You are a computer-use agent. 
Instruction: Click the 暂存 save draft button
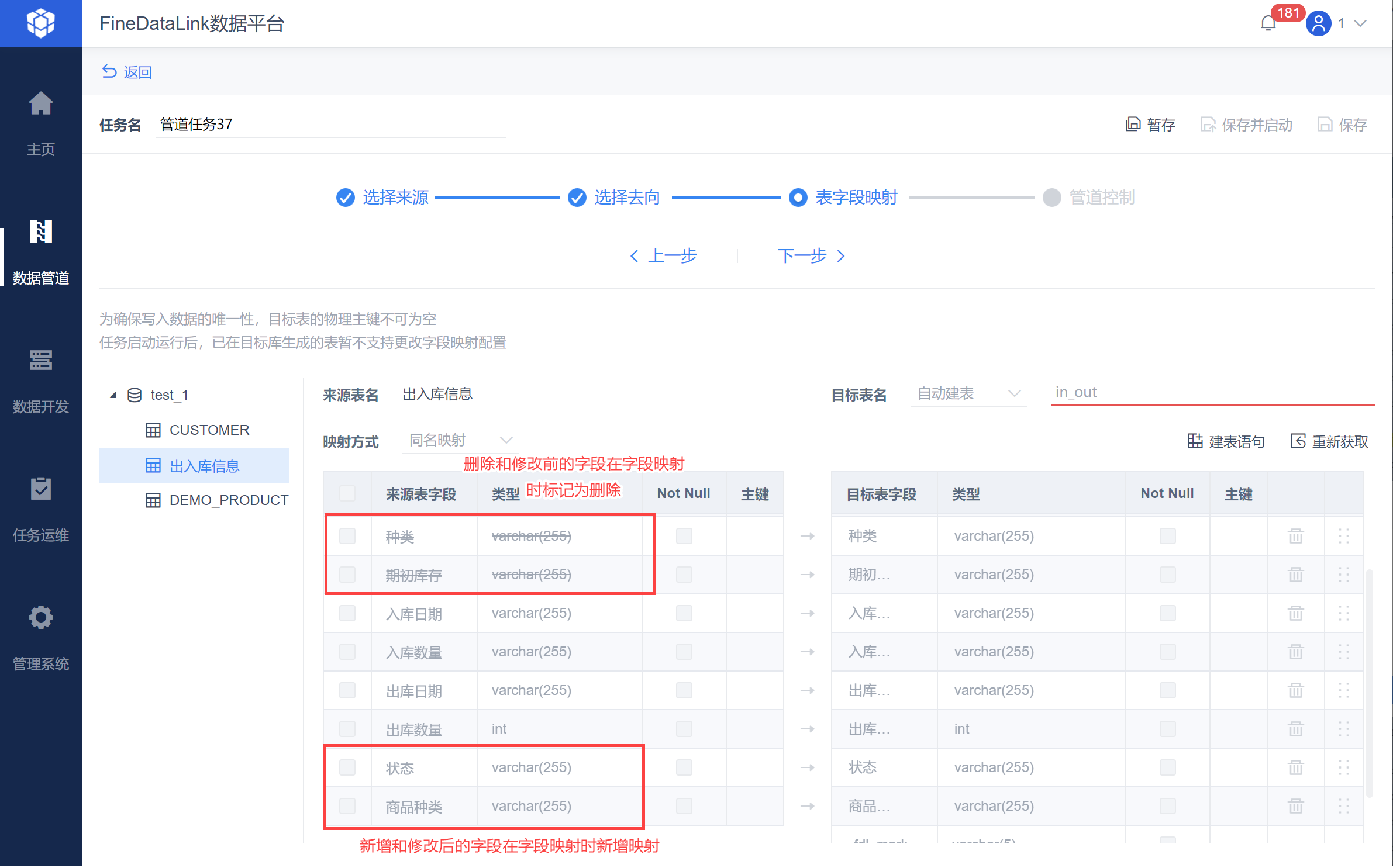[x=1150, y=125]
